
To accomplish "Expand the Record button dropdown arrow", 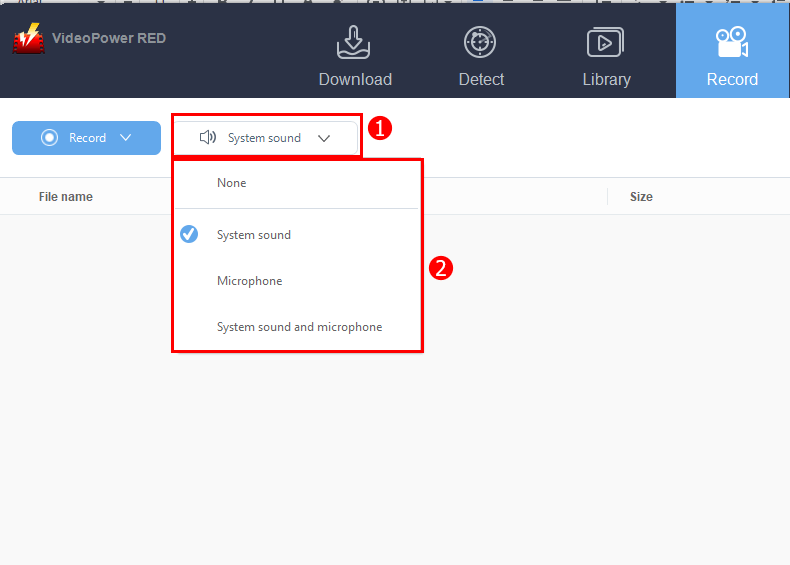I will click(x=125, y=137).
